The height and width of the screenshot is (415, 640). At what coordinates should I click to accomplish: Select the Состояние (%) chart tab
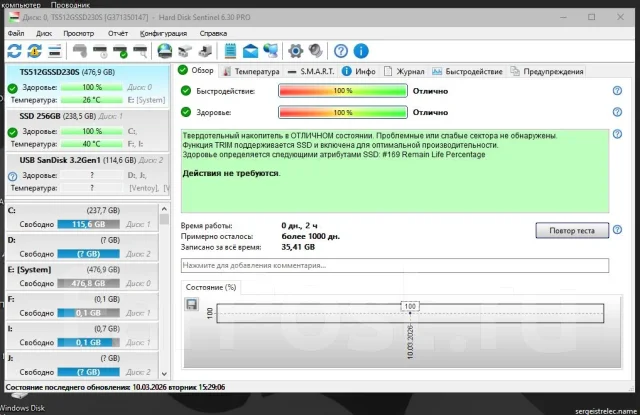[211, 287]
